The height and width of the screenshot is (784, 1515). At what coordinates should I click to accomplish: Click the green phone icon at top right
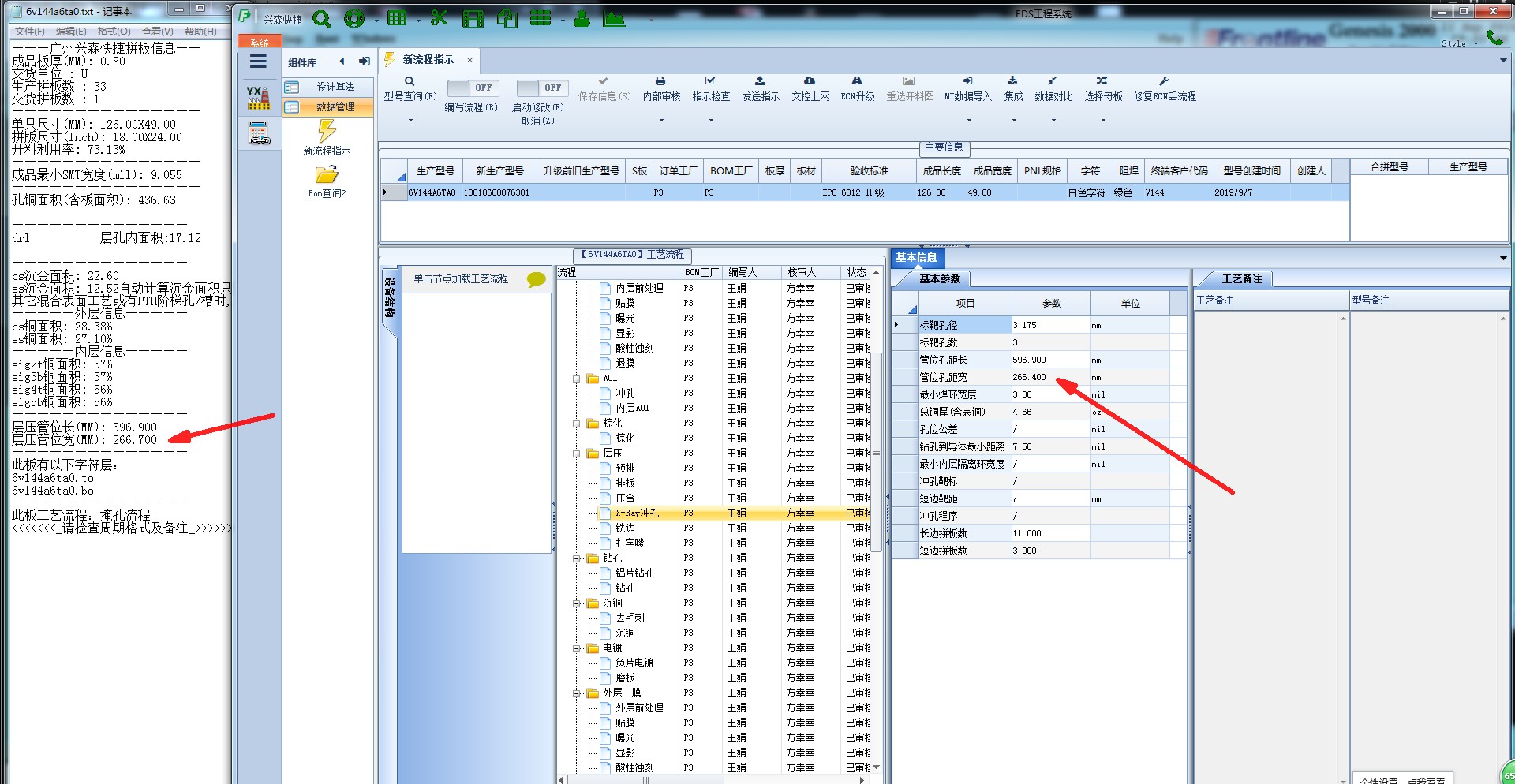1494,37
